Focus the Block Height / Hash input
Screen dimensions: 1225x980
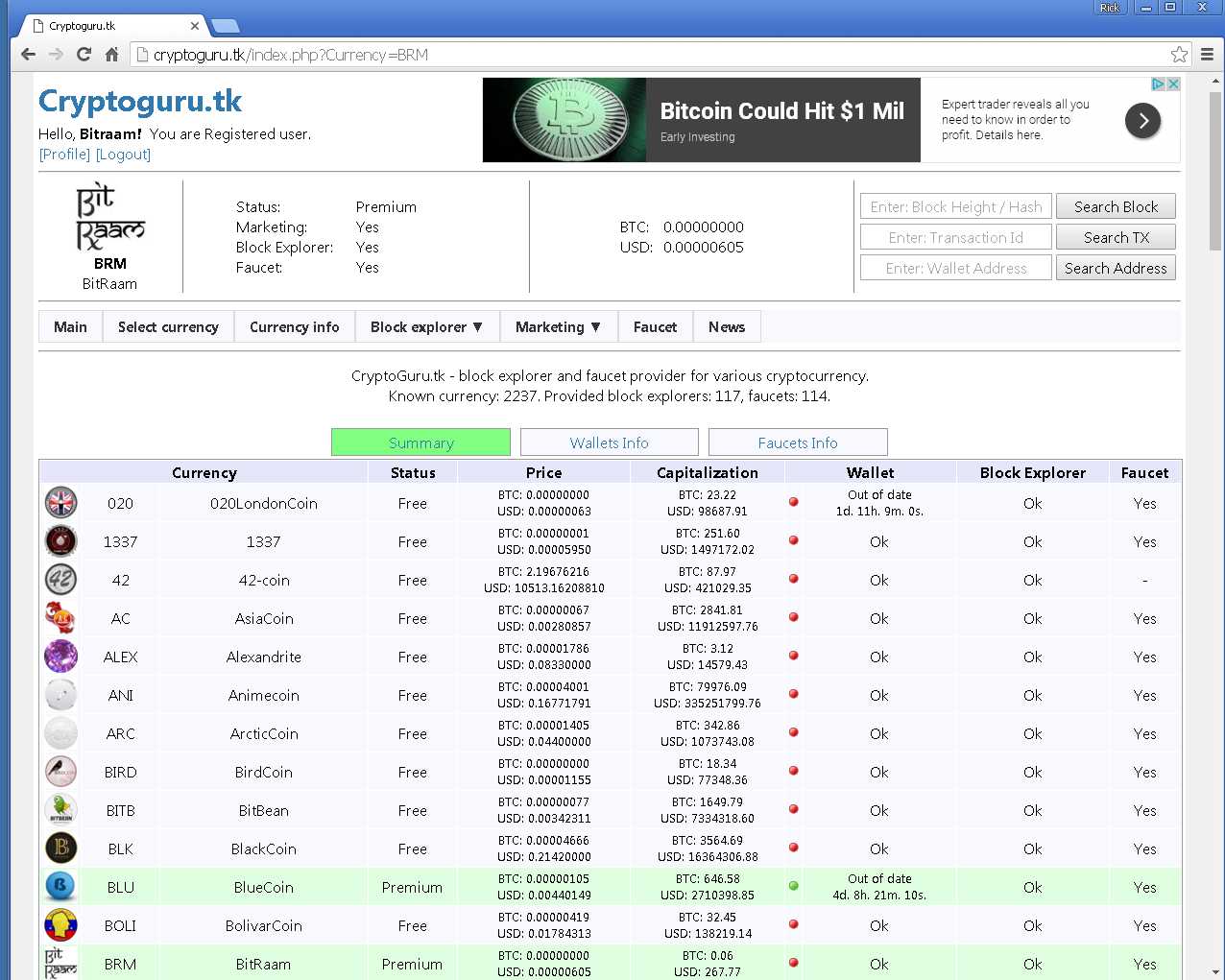(956, 206)
